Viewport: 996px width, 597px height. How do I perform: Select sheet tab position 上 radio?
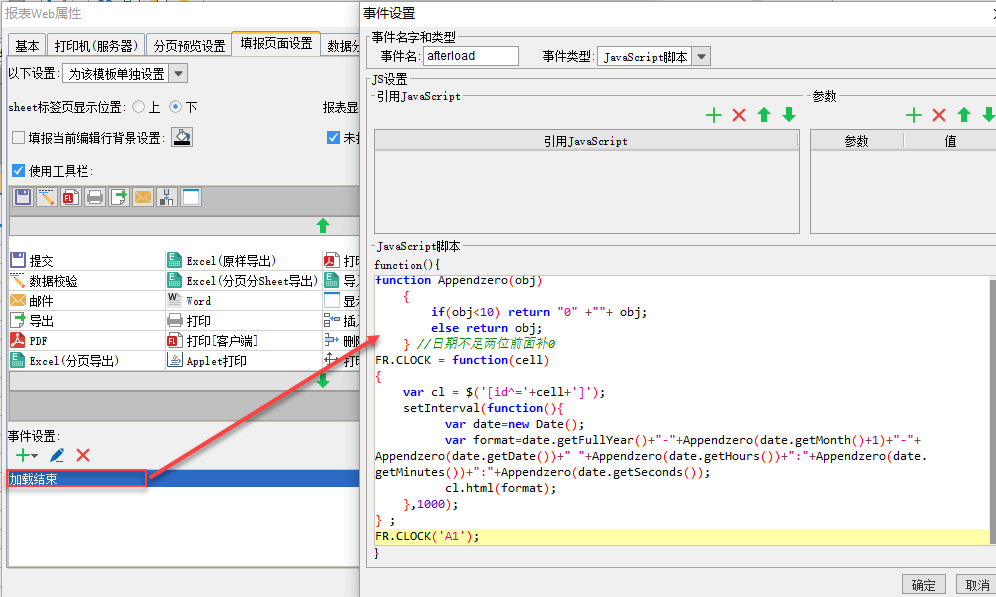[x=138, y=107]
